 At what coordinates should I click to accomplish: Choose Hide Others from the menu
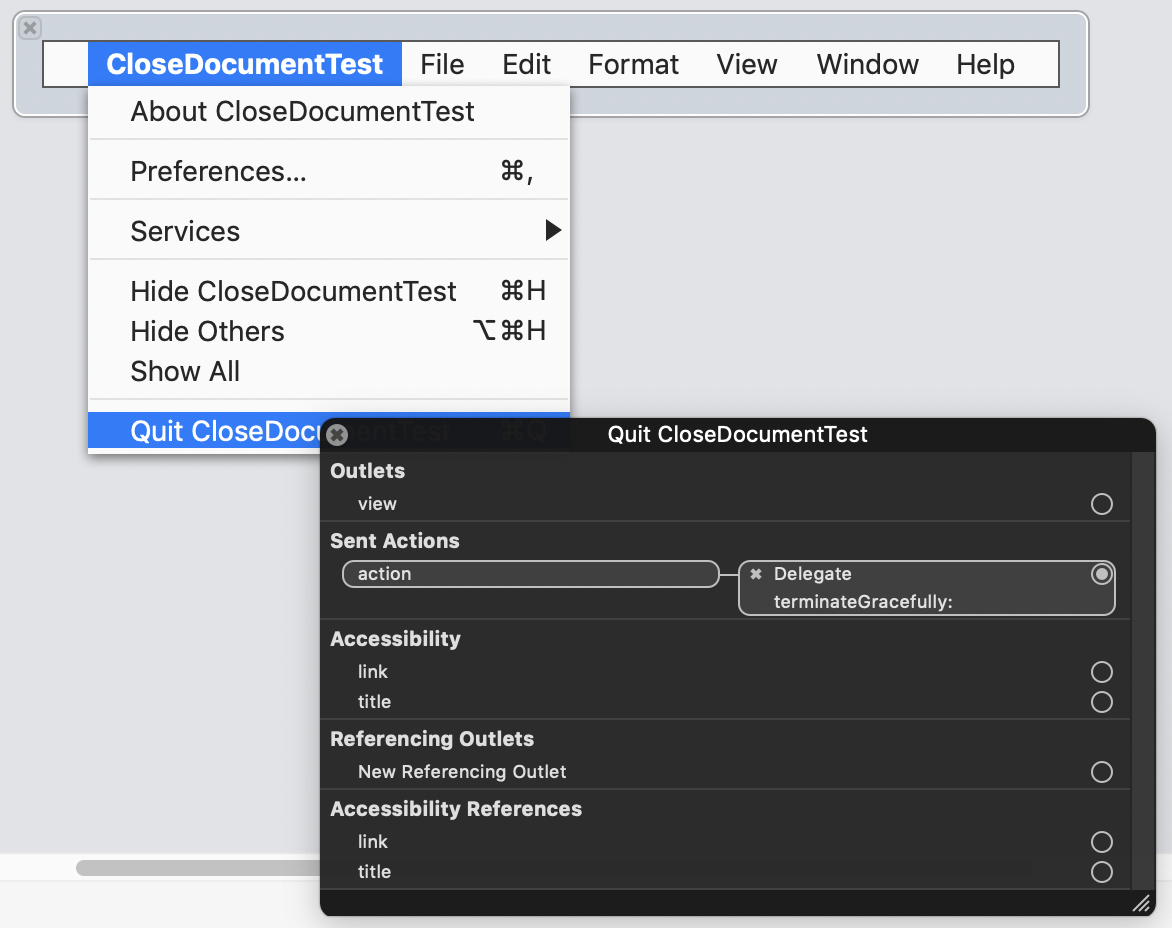207,331
